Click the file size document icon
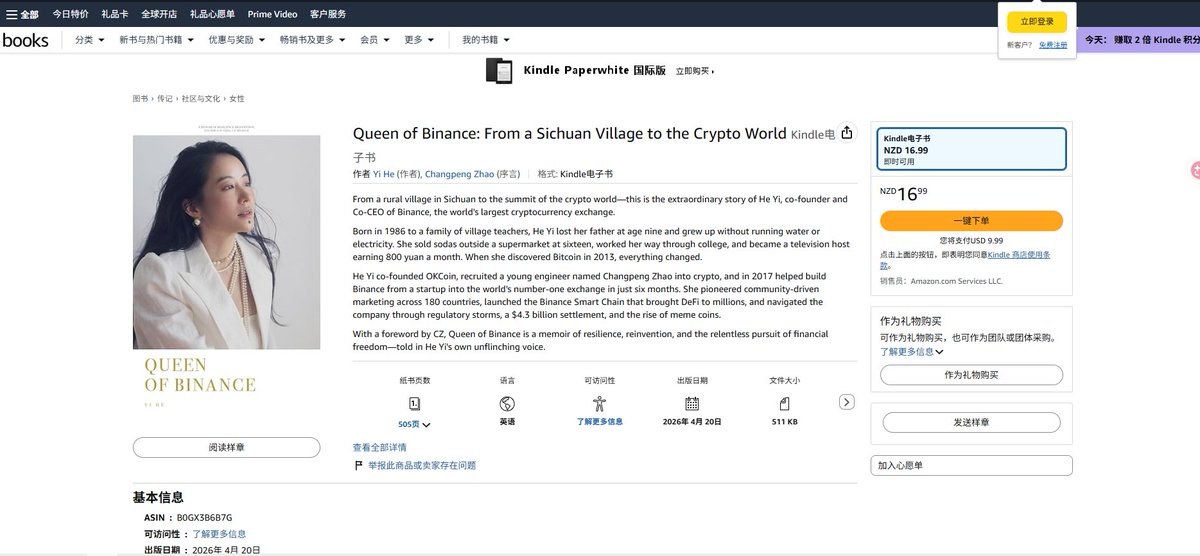Viewport: 1200px width, 556px height. 784,404
